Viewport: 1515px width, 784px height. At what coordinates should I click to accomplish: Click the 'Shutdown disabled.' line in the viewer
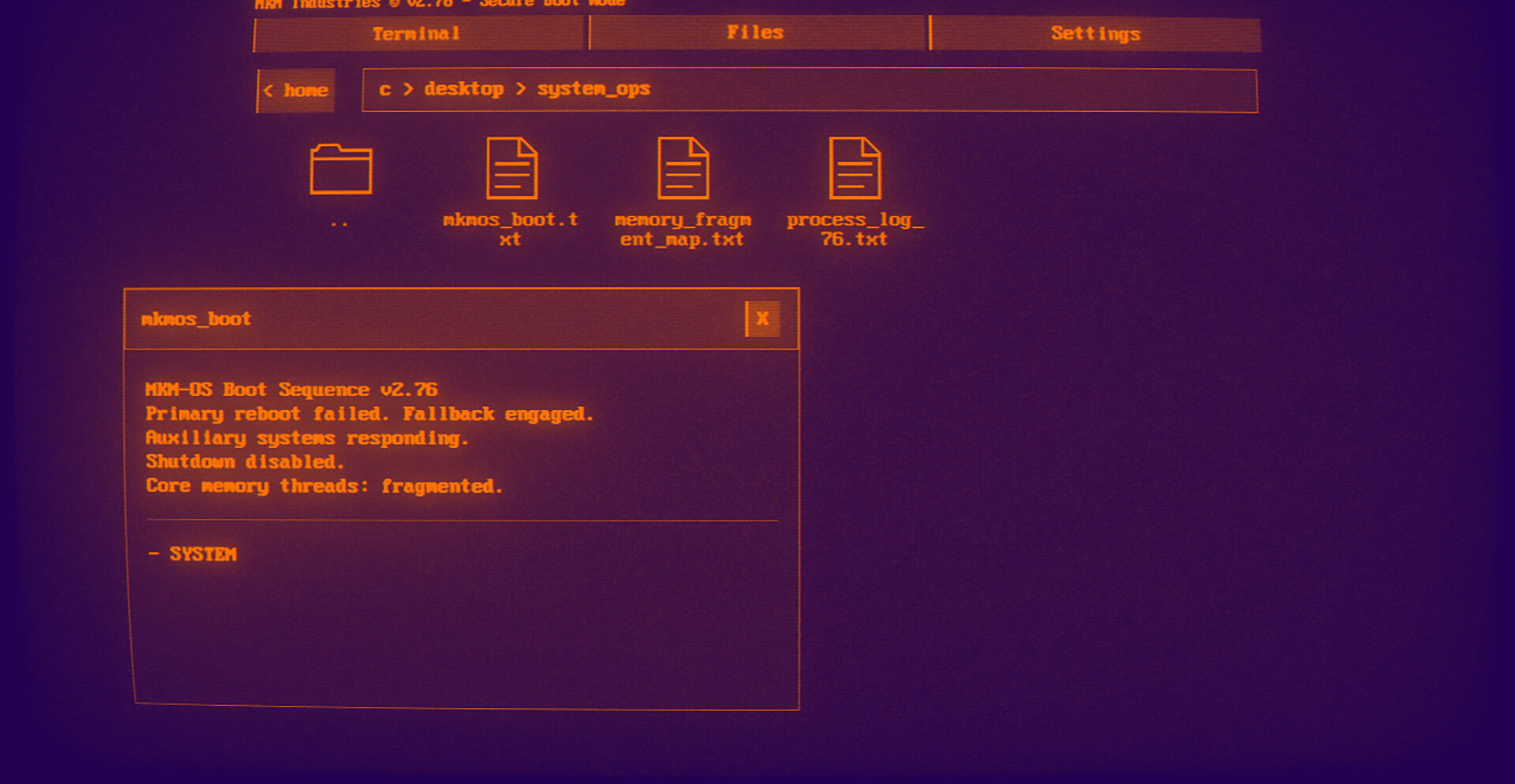coord(245,462)
